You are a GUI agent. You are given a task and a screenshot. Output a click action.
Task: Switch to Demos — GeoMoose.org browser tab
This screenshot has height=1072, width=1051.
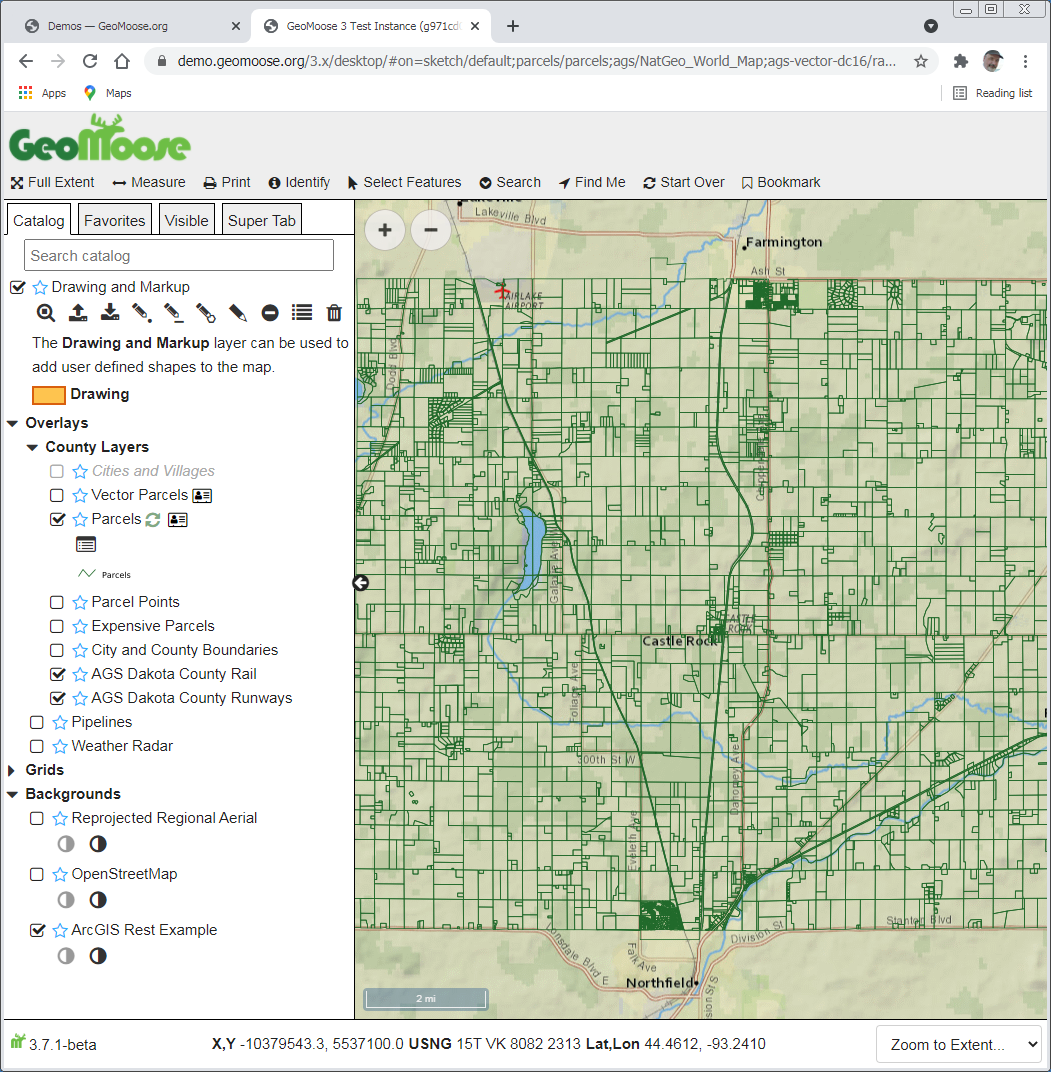click(x=131, y=26)
